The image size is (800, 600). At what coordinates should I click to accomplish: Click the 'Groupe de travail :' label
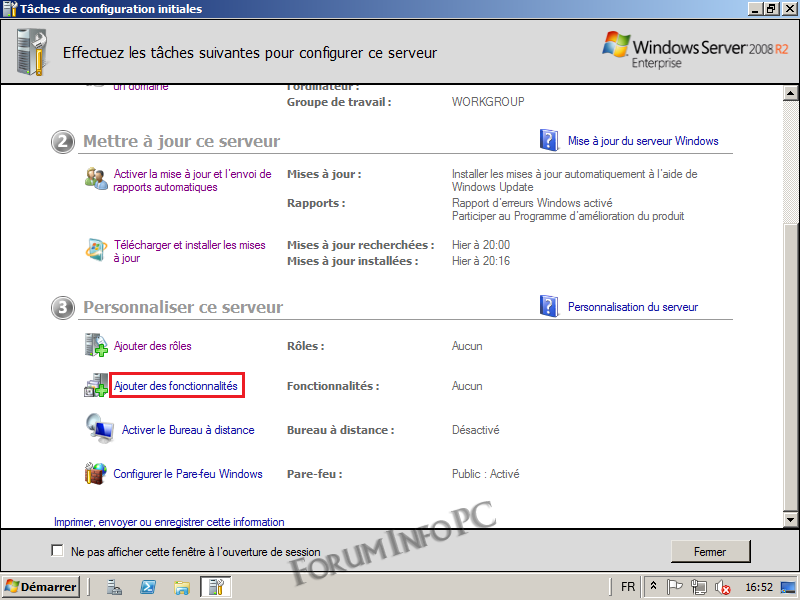(x=339, y=102)
